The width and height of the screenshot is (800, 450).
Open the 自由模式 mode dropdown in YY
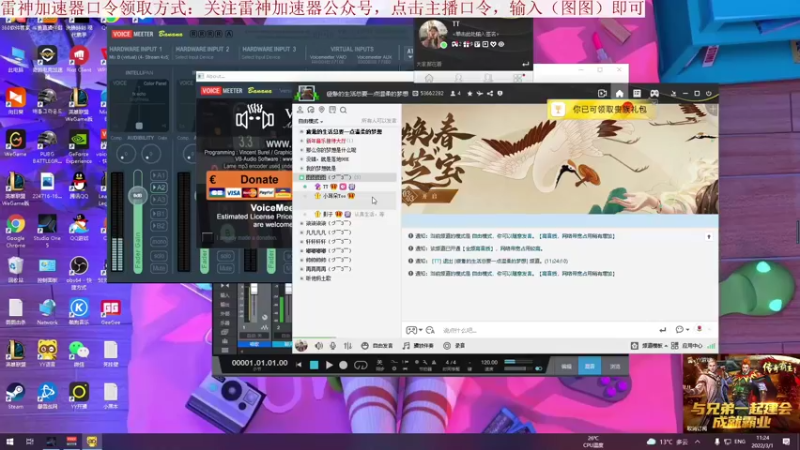[x=310, y=121]
